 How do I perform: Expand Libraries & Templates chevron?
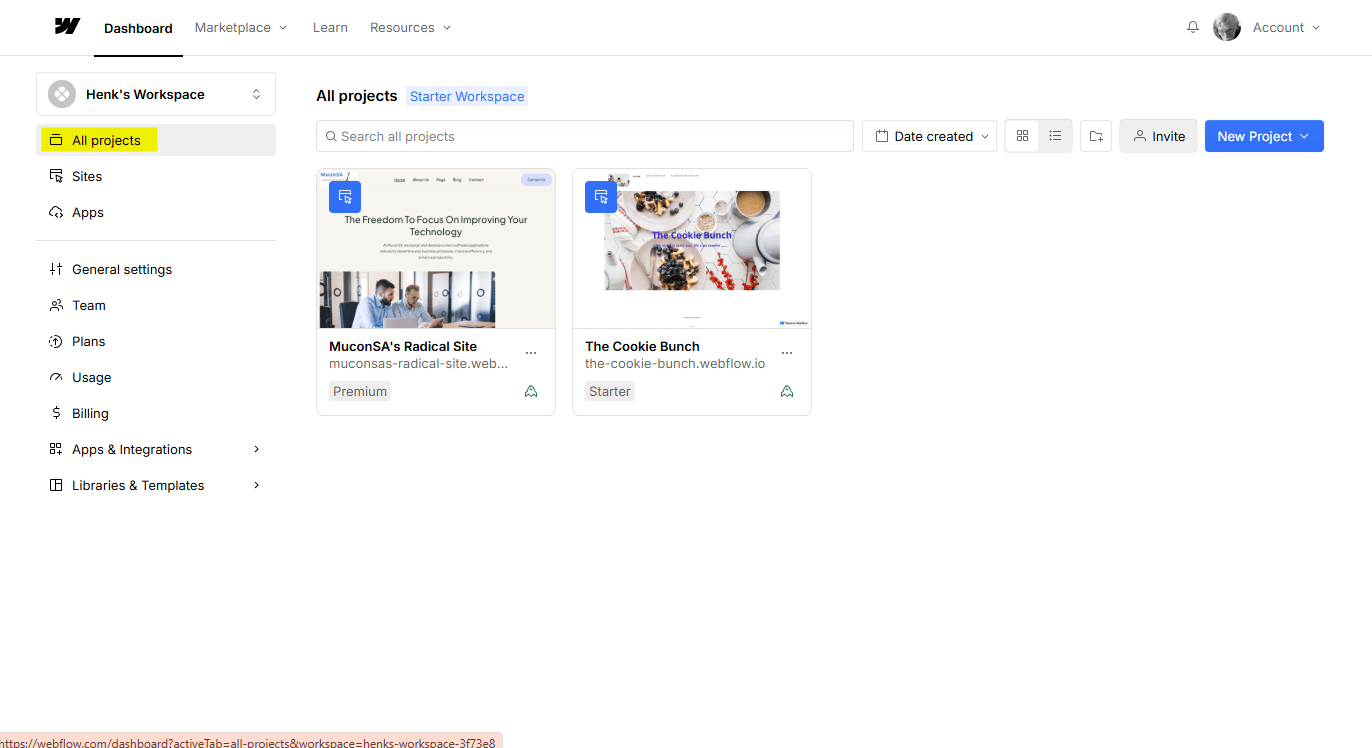point(256,485)
